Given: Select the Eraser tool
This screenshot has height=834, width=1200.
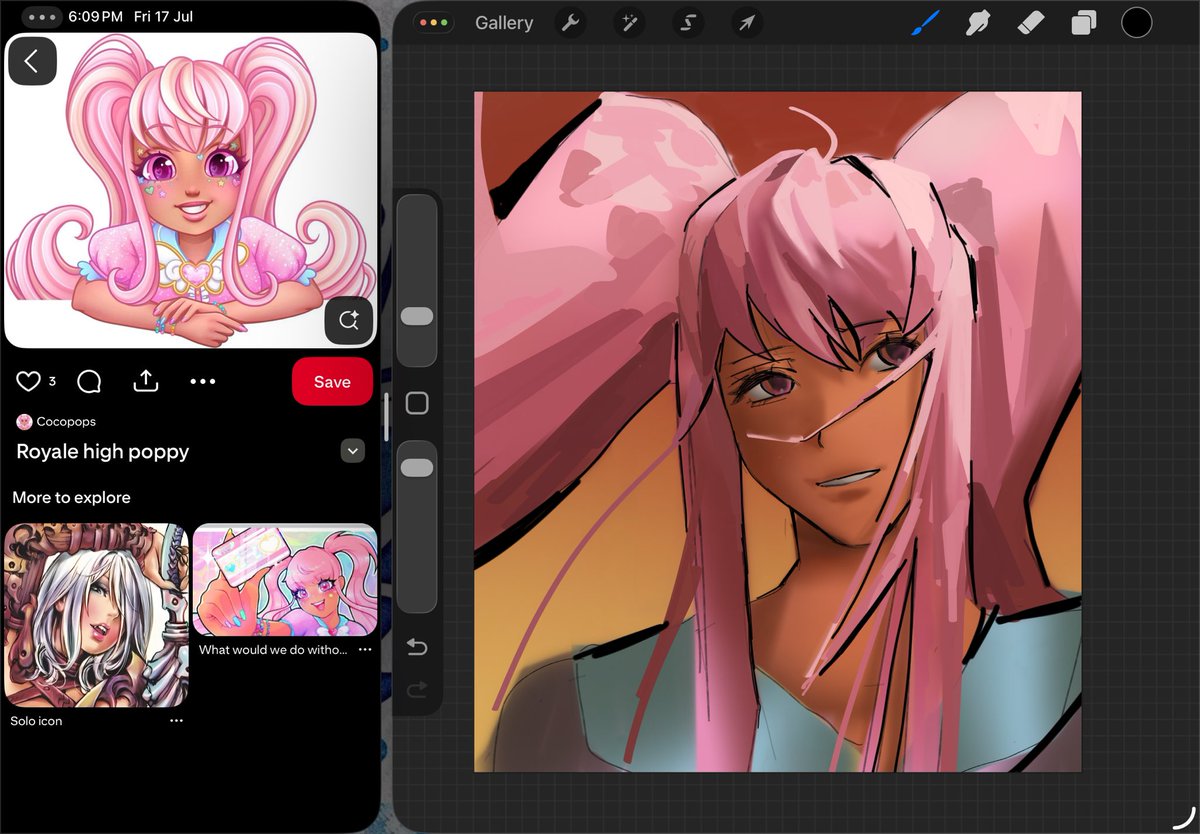Looking at the screenshot, I should click(1031, 22).
